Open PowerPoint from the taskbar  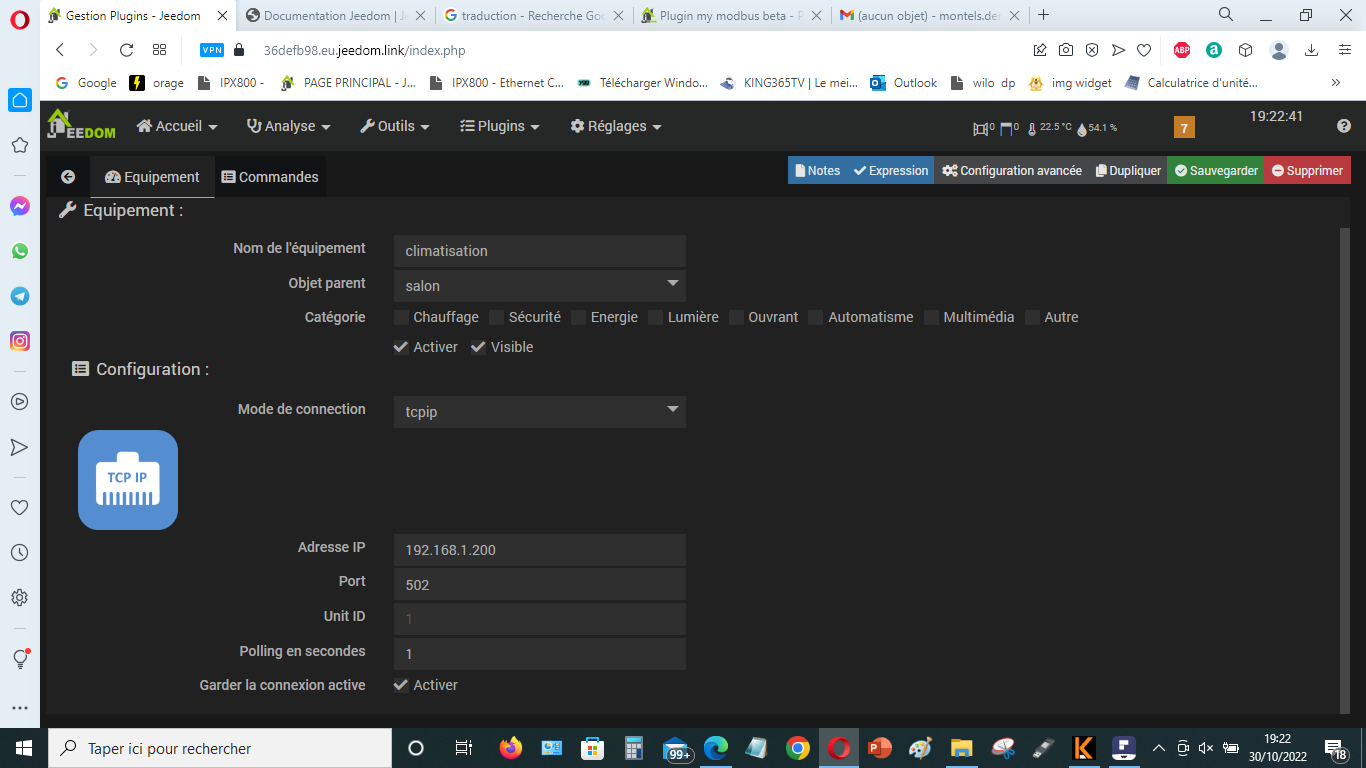click(x=880, y=748)
